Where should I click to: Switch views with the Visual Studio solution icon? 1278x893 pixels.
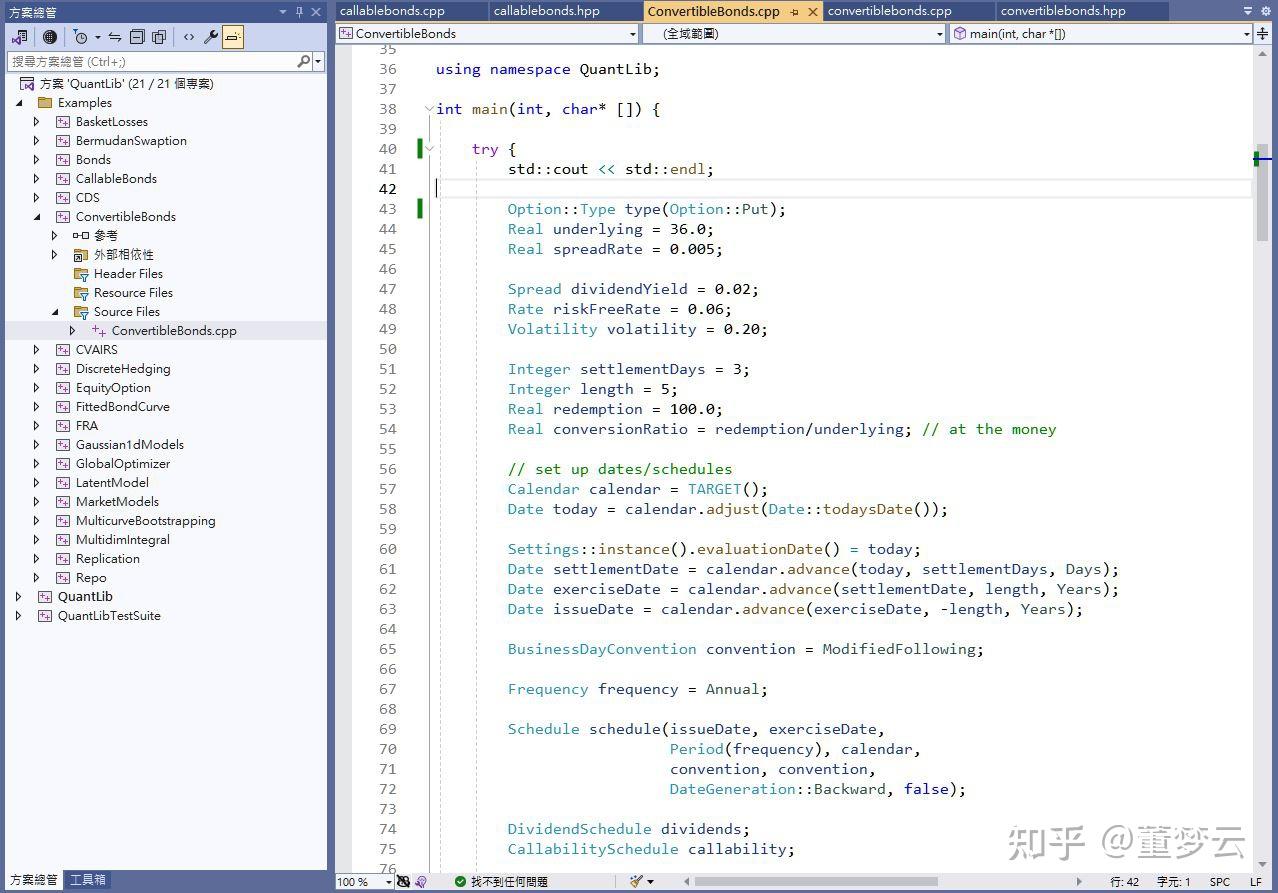tap(19, 37)
